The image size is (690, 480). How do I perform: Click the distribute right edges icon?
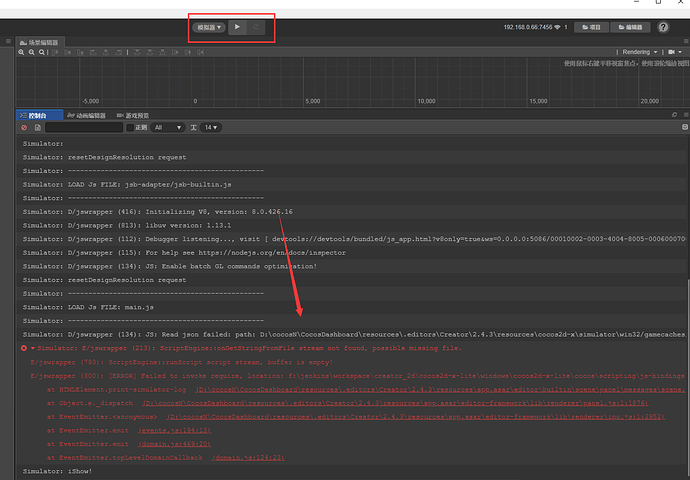point(201,52)
